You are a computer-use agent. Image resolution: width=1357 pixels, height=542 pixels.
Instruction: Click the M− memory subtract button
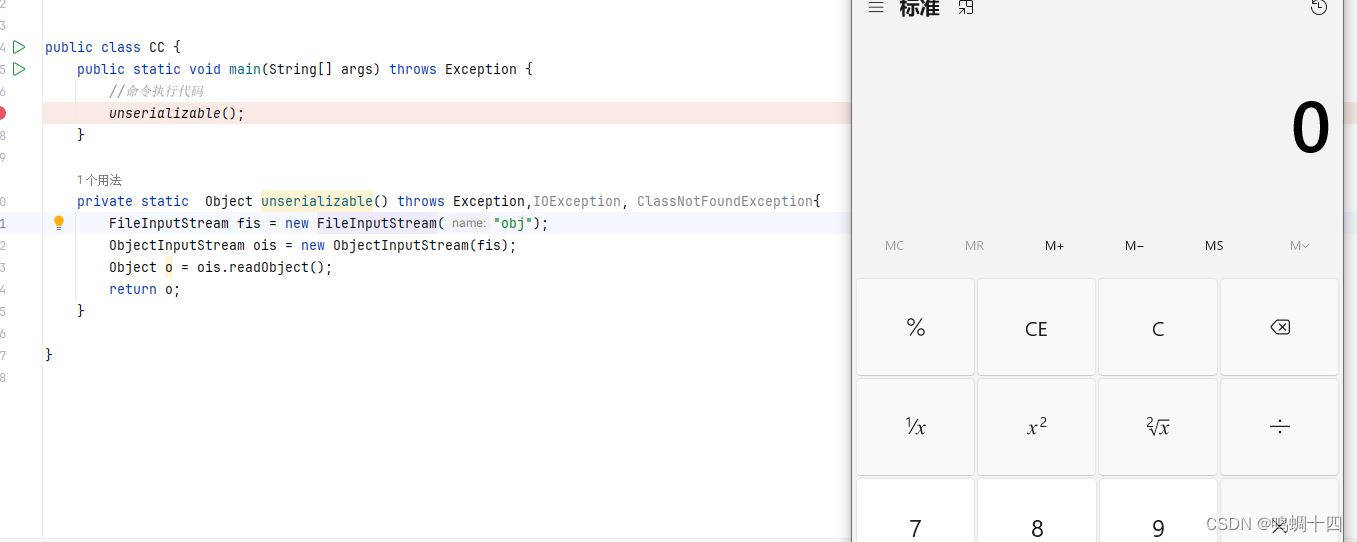click(1134, 246)
